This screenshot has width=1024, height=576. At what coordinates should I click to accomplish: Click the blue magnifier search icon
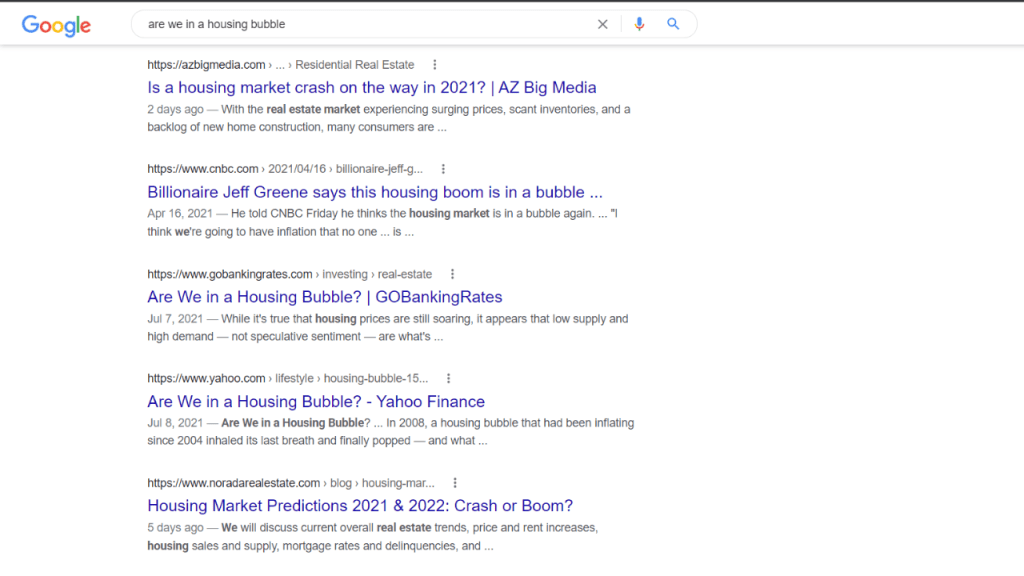pos(673,23)
